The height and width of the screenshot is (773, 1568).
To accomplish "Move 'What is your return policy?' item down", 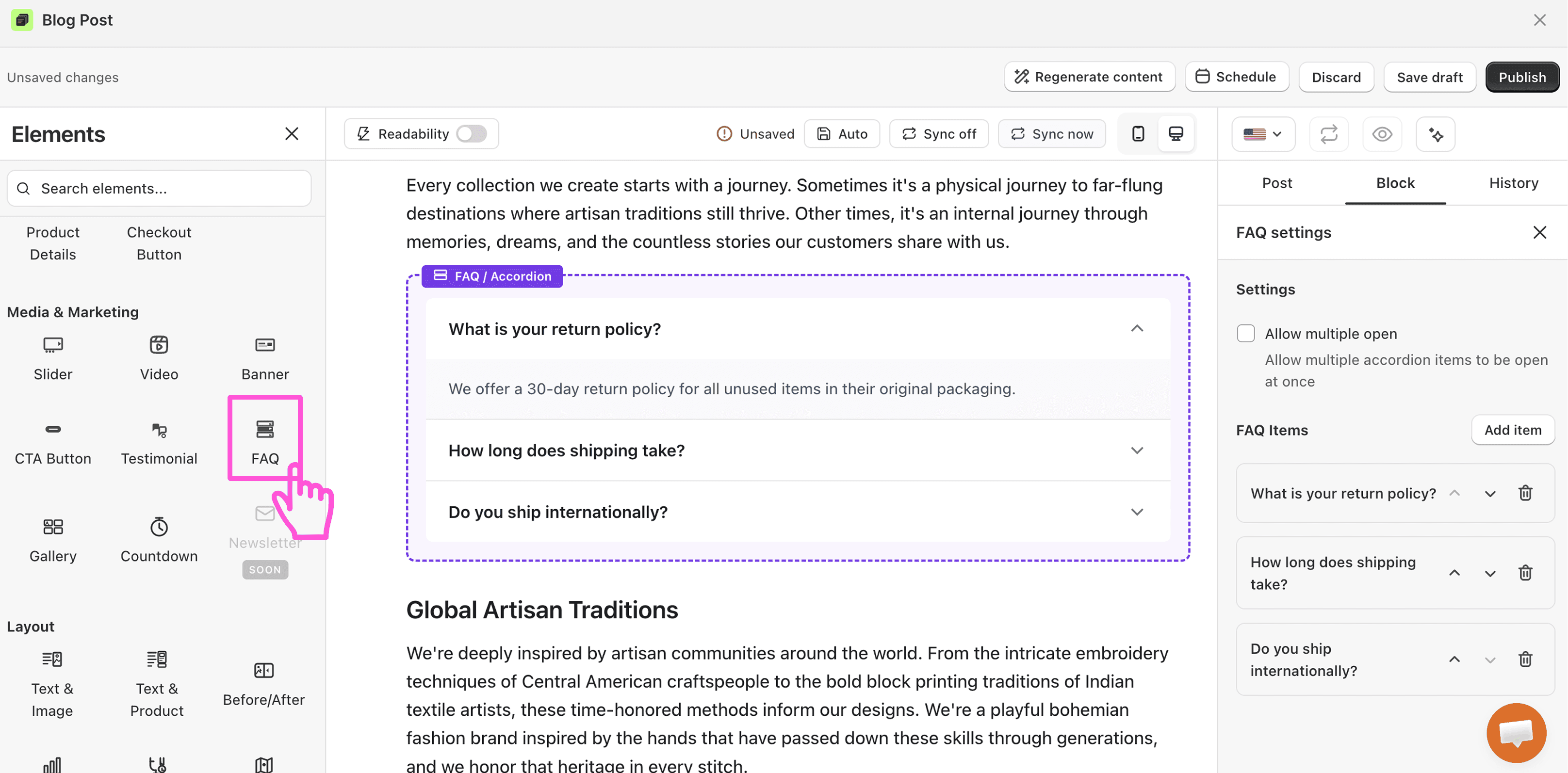I will tap(1489, 493).
